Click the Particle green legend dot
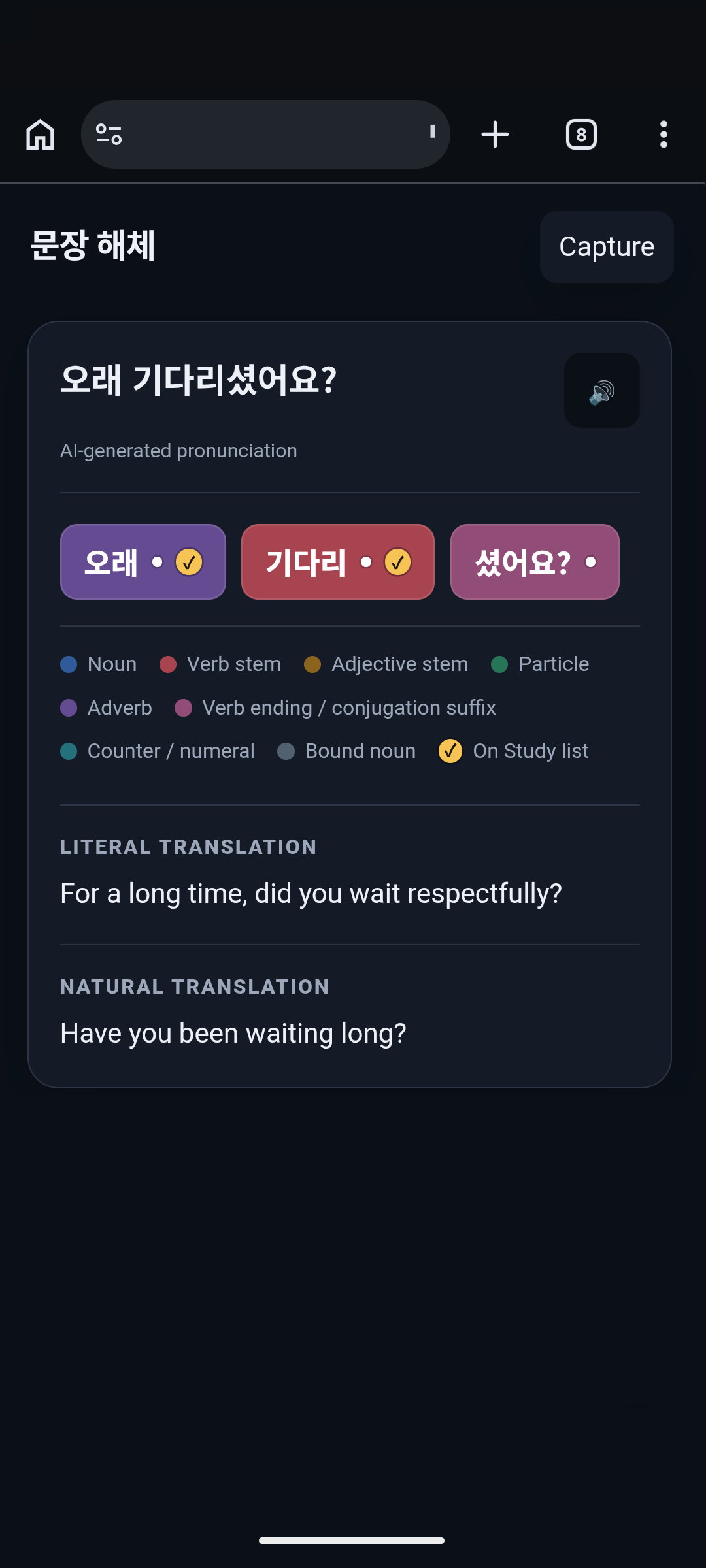The height and width of the screenshot is (1568, 706). pyautogui.click(x=499, y=664)
